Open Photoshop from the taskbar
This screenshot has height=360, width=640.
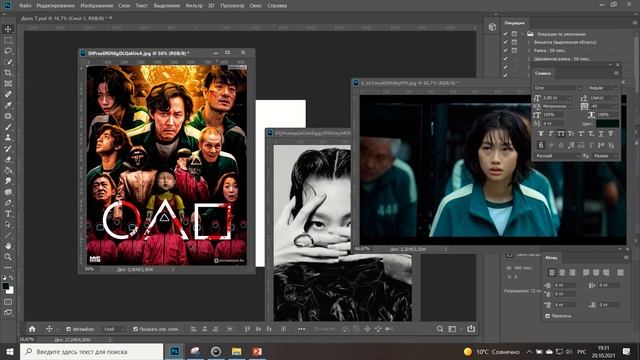(x=175, y=351)
